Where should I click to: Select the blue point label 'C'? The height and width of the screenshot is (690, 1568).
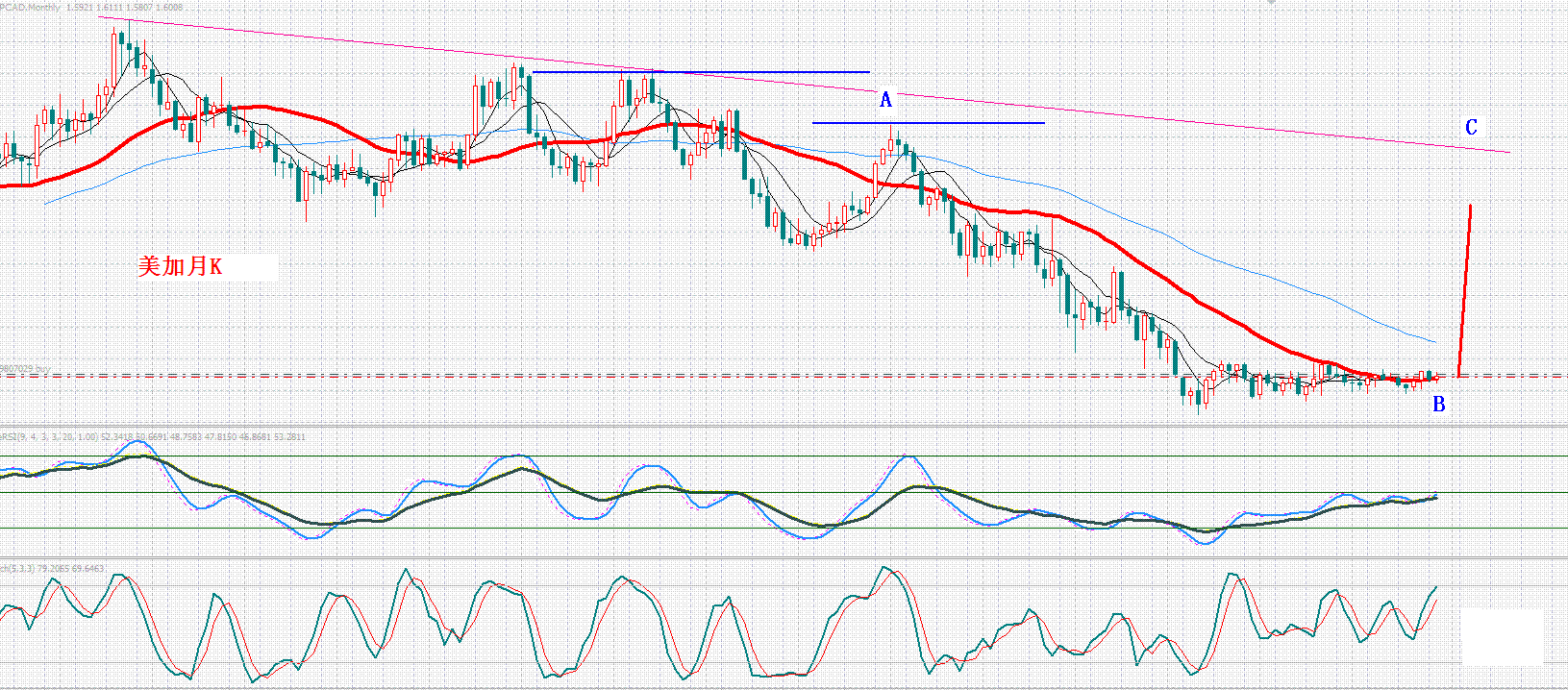[x=1471, y=127]
